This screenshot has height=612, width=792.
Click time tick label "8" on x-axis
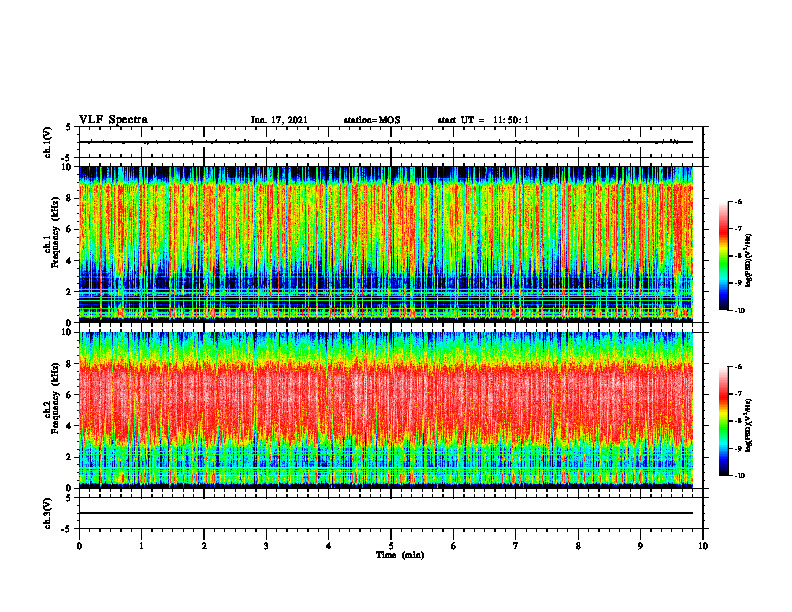coord(578,546)
